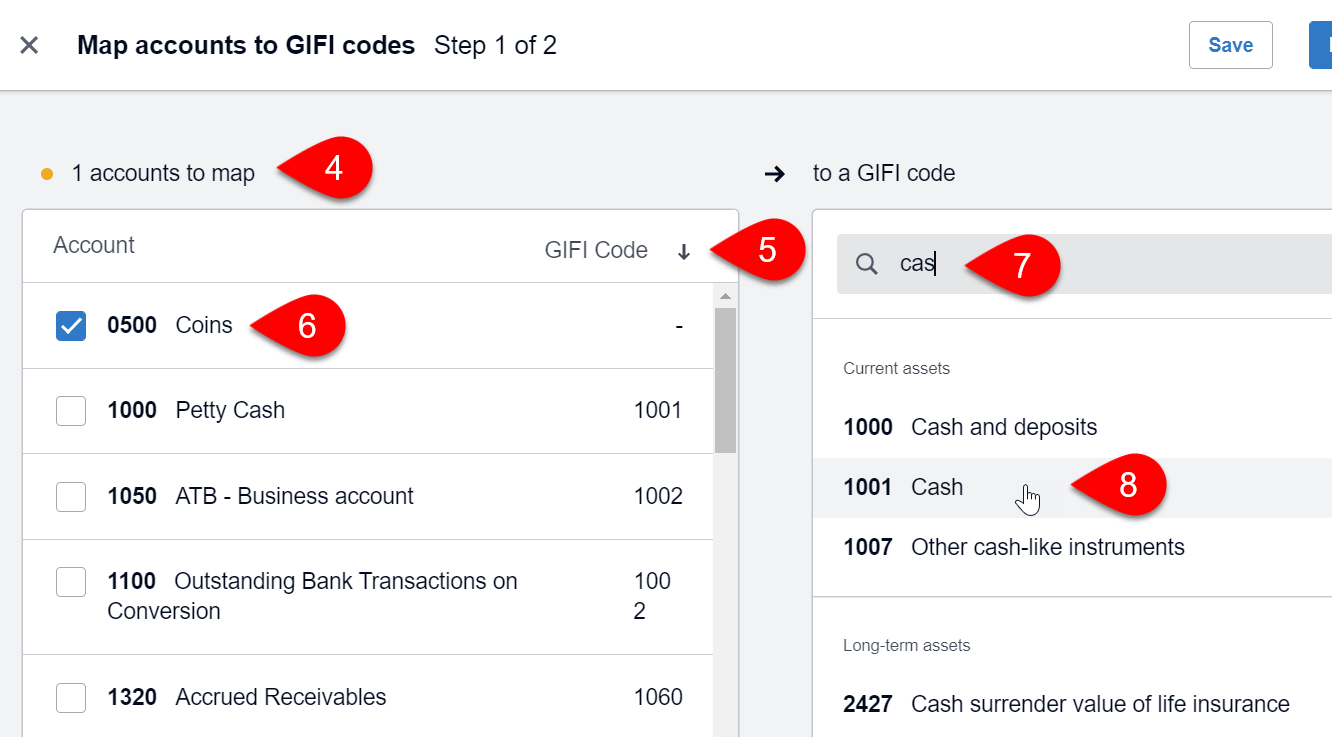
Task: Click the GIFI Code column header
Action: pos(596,250)
